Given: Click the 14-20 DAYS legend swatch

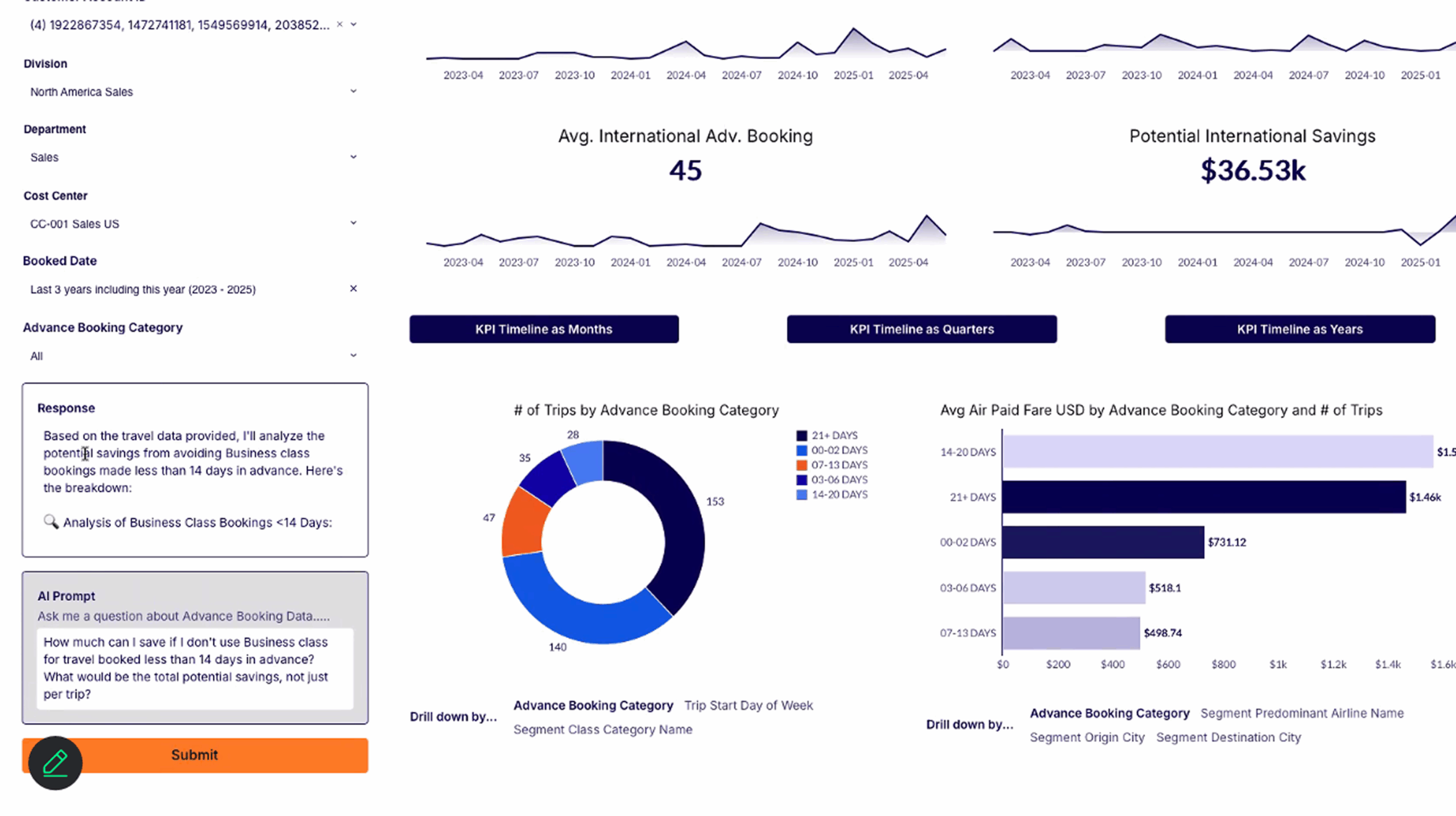Looking at the screenshot, I should (801, 494).
